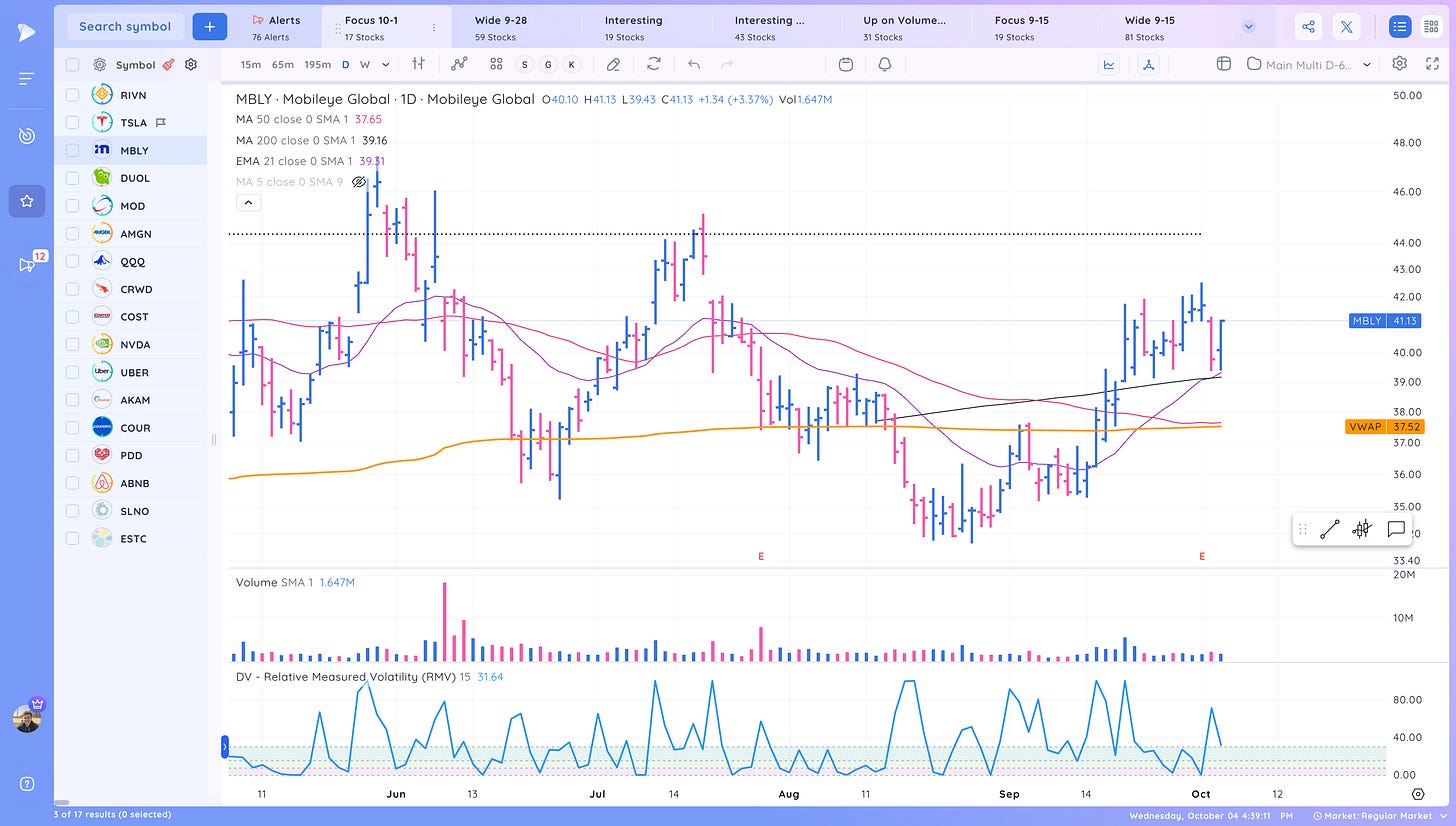
Task: Click the app logo icon in the sidebar
Action: point(26,32)
